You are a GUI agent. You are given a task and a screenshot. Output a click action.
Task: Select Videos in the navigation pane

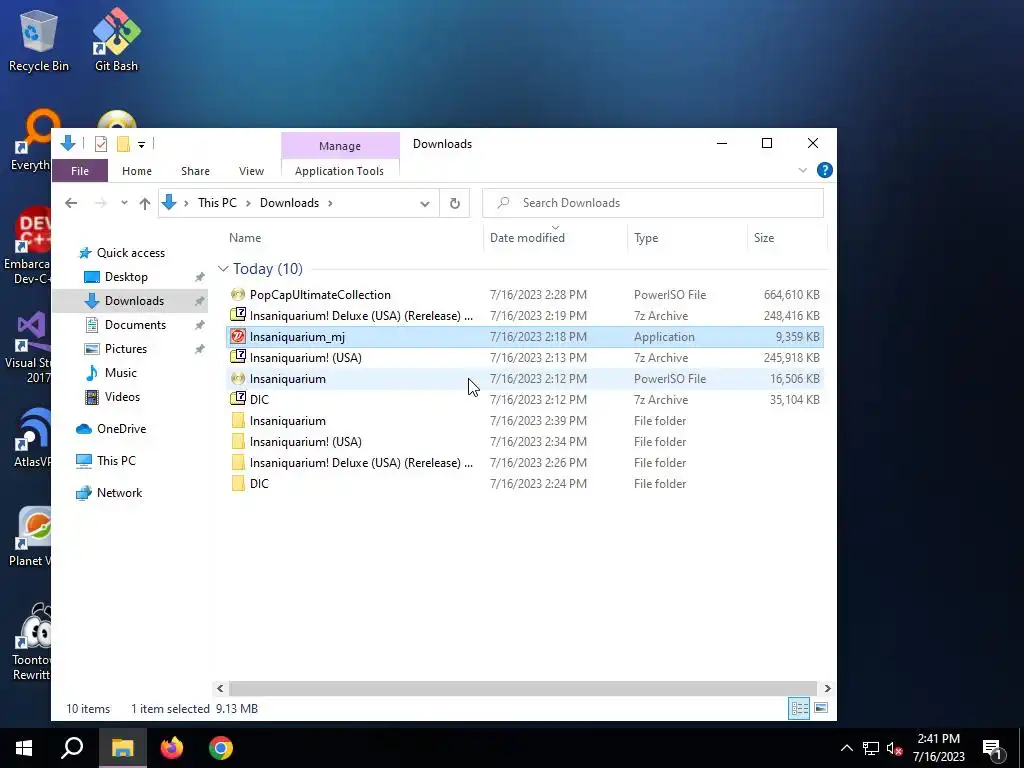[122, 397]
